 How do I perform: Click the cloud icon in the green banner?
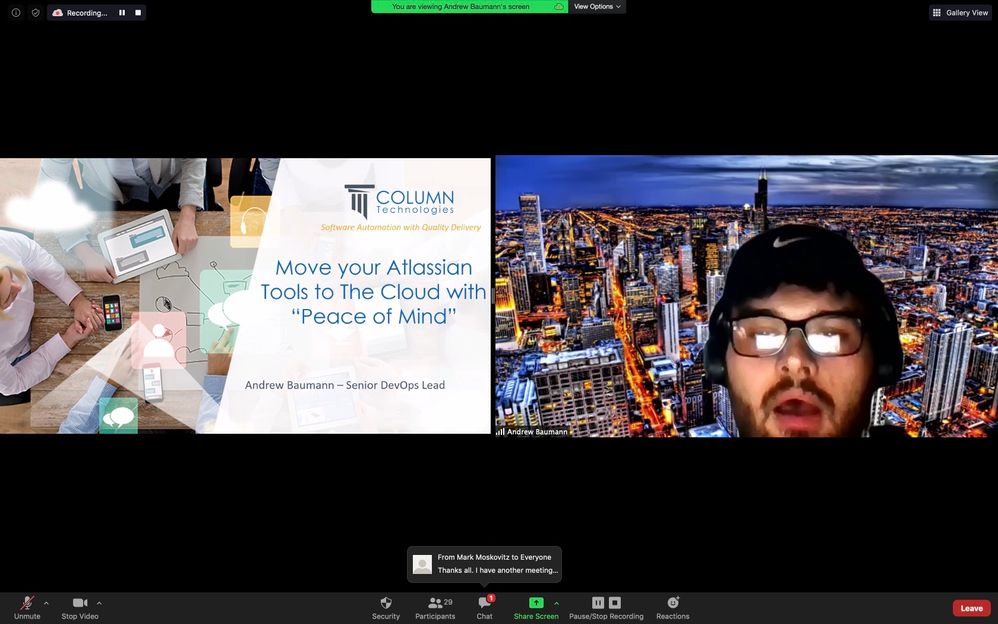tap(558, 6)
